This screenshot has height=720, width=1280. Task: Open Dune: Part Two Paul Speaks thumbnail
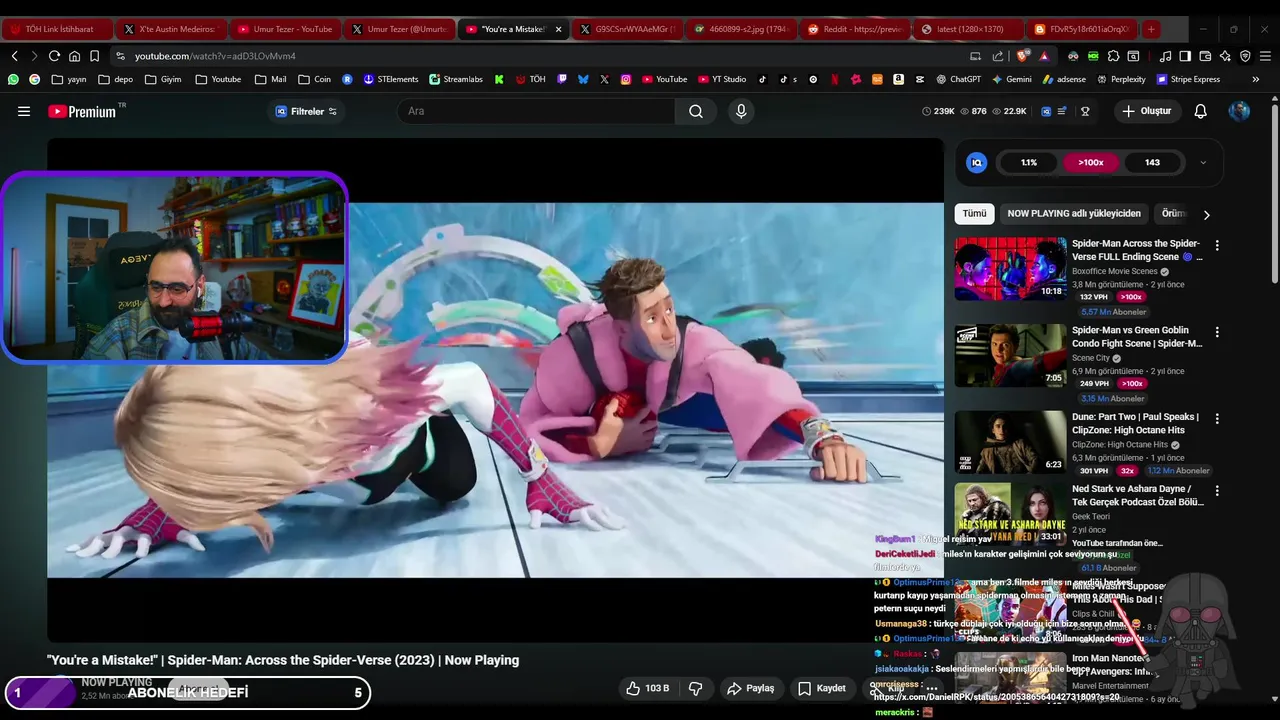click(x=1010, y=441)
